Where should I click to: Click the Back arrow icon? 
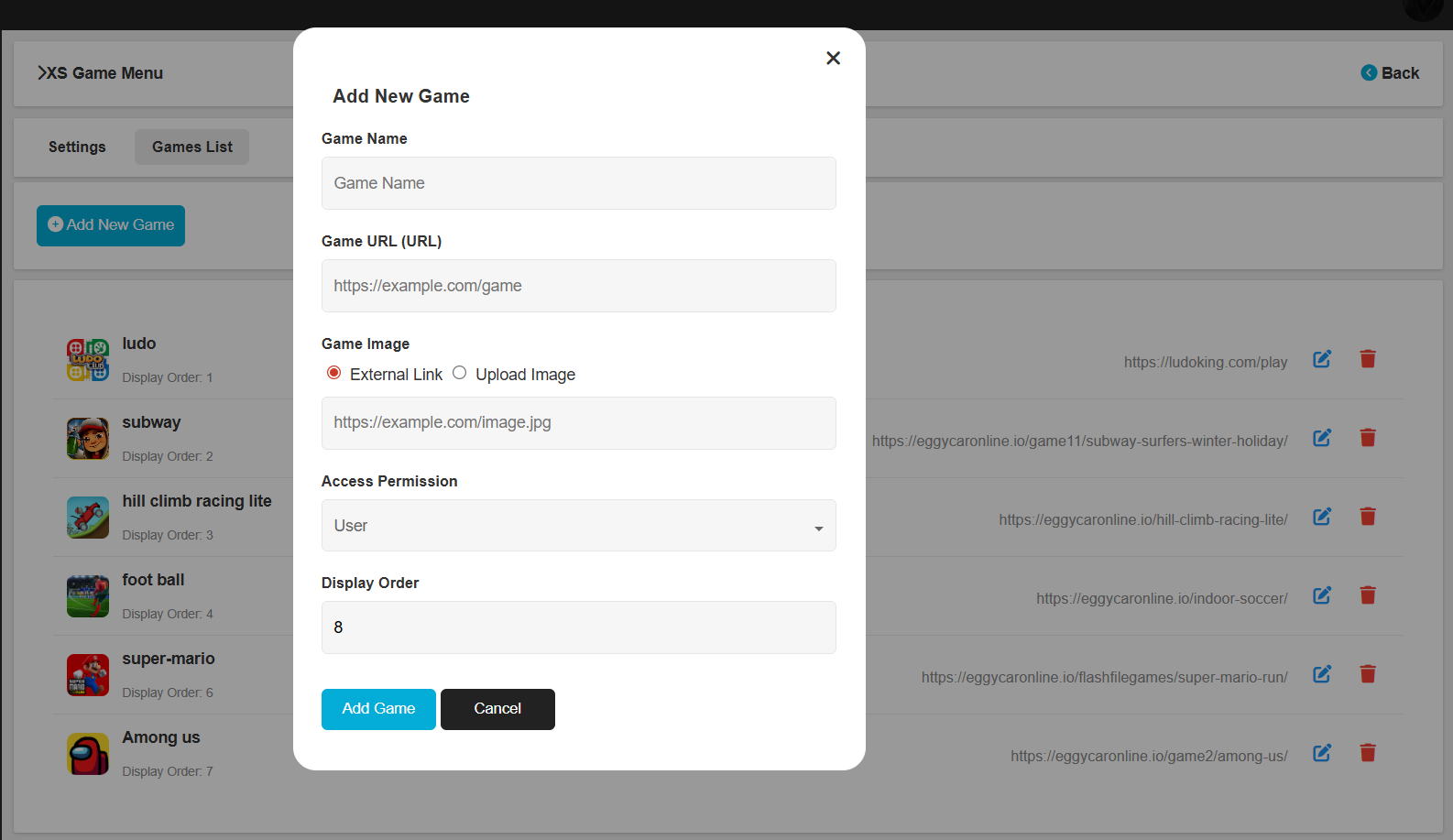pos(1369,73)
